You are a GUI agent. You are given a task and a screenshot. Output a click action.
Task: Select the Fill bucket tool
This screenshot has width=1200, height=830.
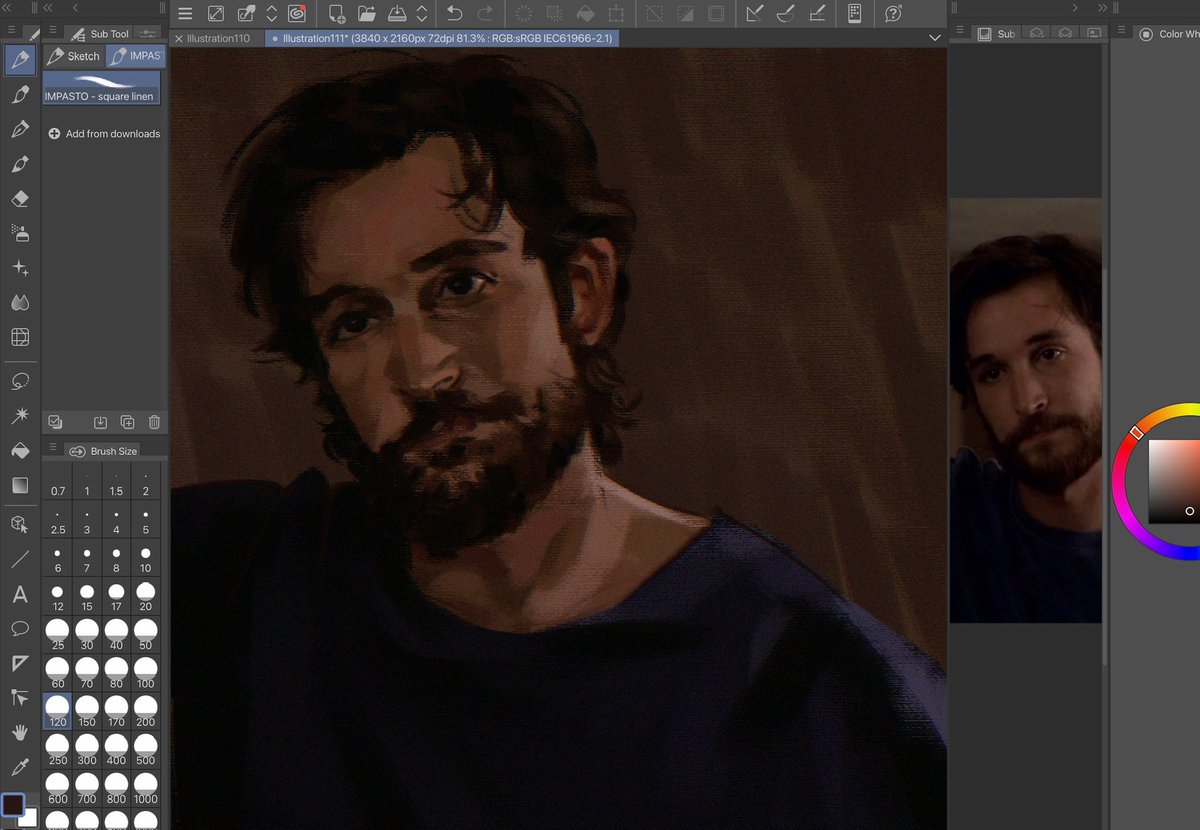20,450
